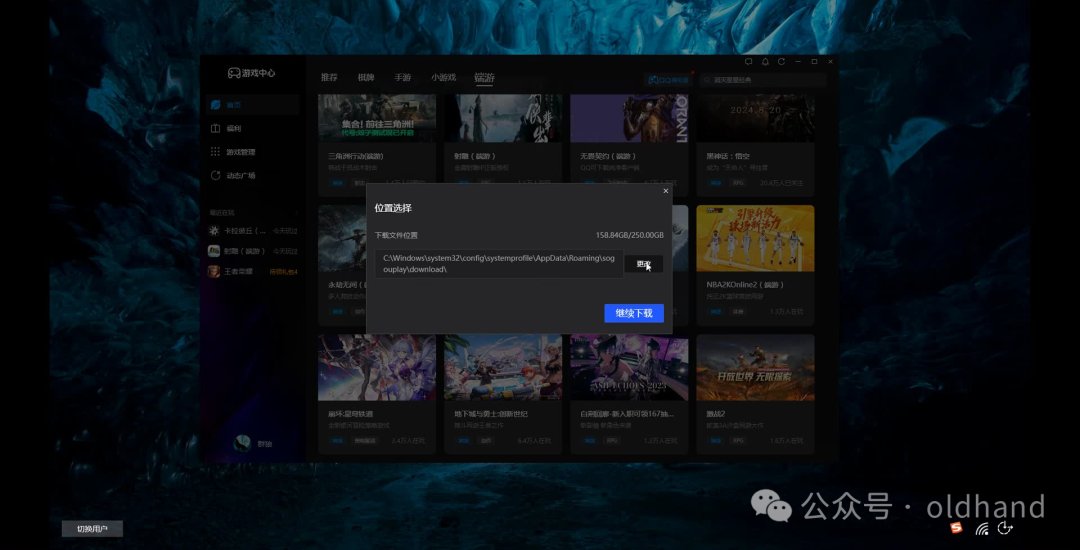Open the 永劫无间 game card thumbnail

pos(342,238)
